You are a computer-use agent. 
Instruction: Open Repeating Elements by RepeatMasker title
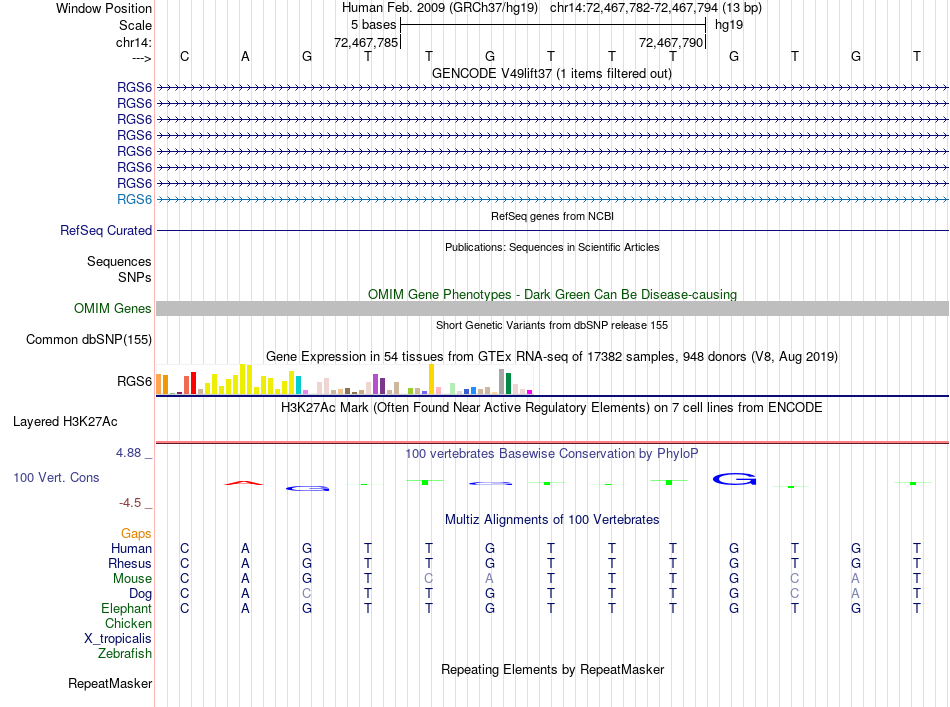pos(552,669)
